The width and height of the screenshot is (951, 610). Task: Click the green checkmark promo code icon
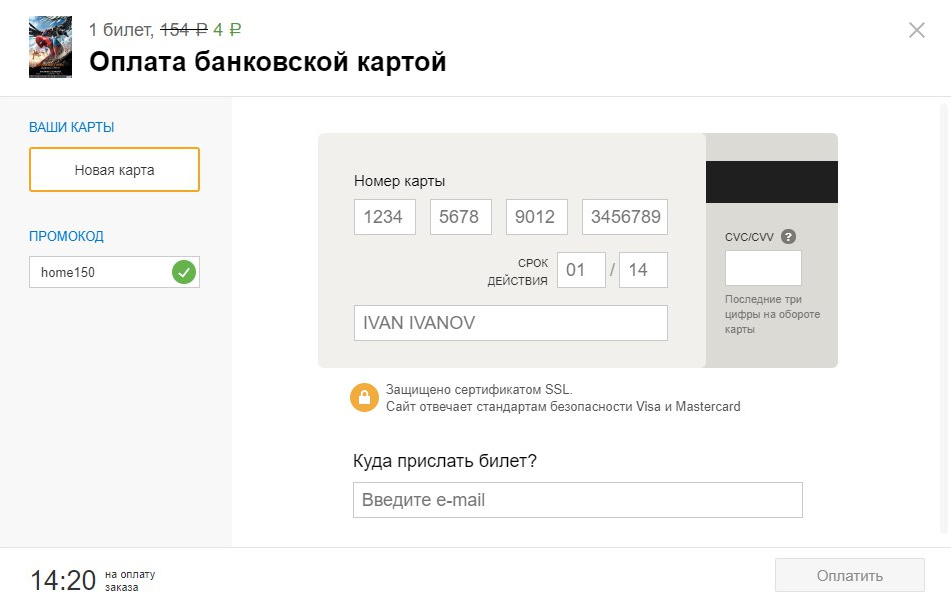click(184, 272)
